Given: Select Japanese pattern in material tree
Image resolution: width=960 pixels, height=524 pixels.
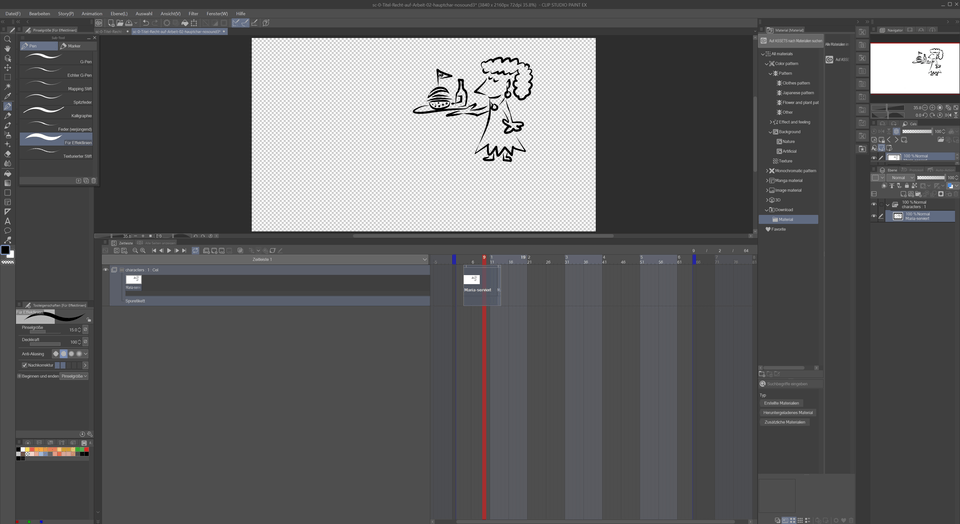Looking at the screenshot, I should click(x=798, y=93).
